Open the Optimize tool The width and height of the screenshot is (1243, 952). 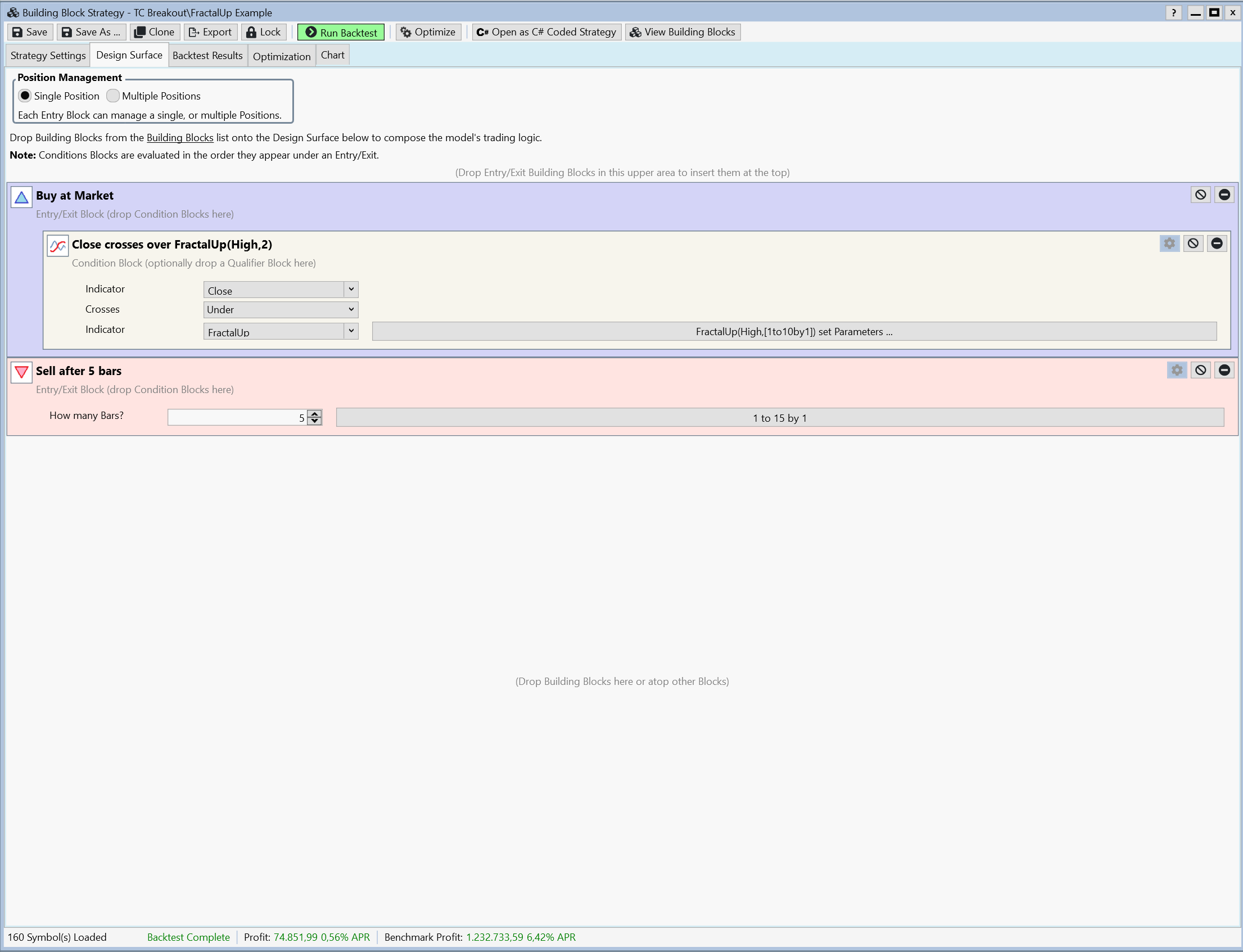[428, 31]
